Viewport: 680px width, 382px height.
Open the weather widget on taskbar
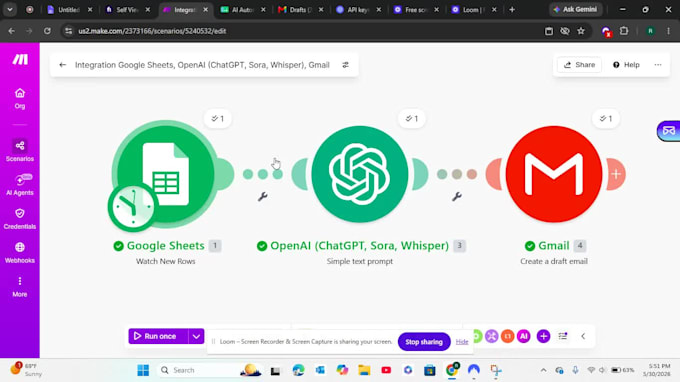26,370
